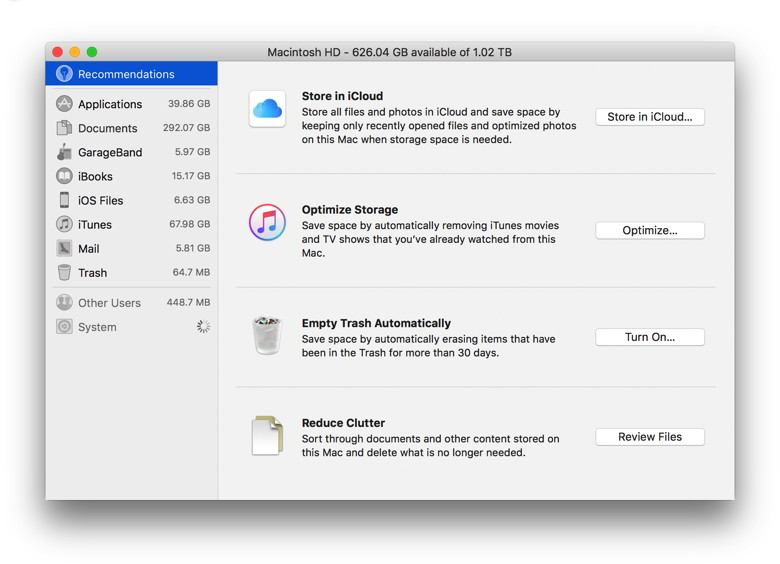Select the iBooks icon in sidebar
780x564 pixels.
pos(64,176)
